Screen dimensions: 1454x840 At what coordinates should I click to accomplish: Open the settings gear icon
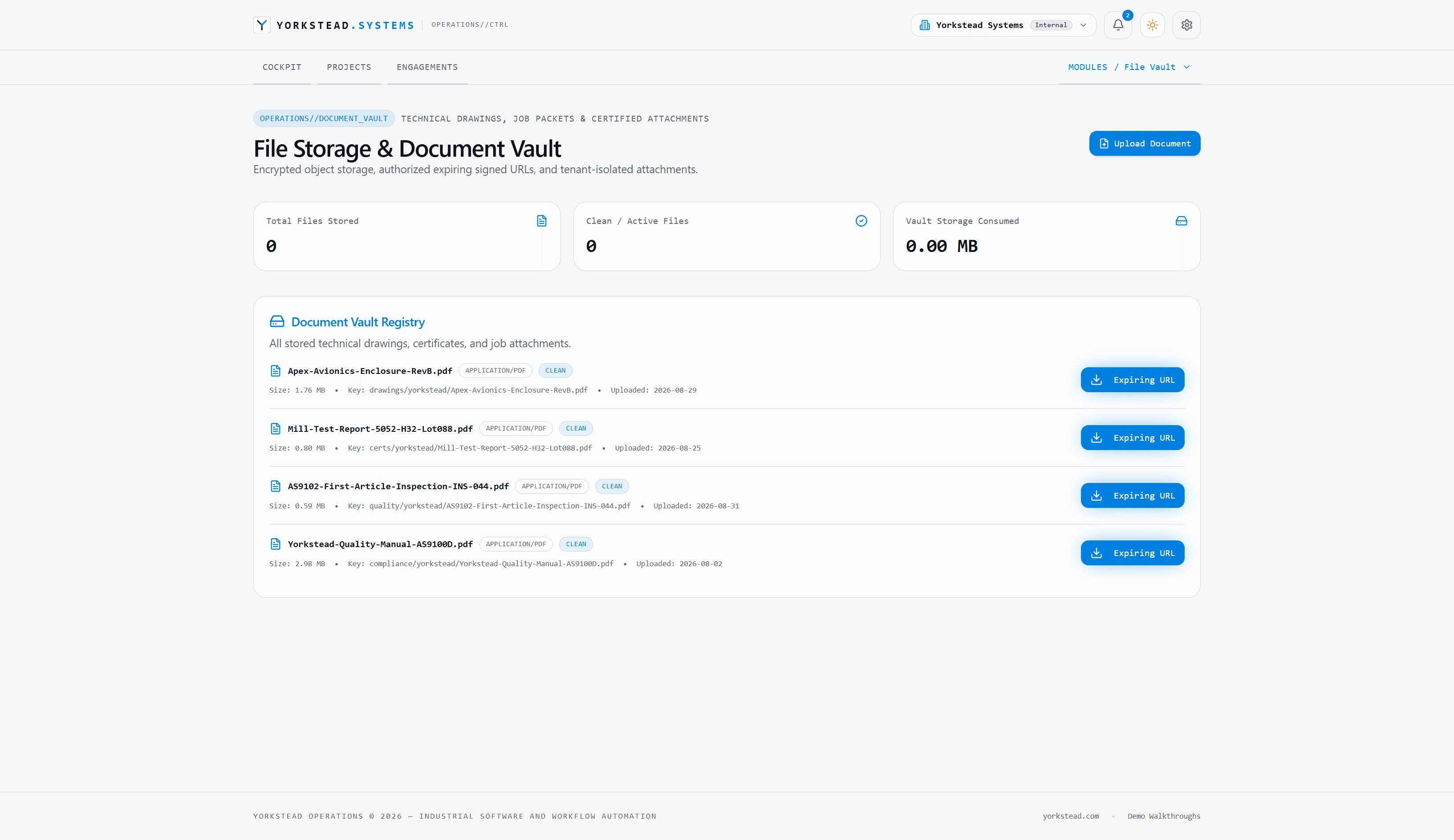tap(1186, 25)
